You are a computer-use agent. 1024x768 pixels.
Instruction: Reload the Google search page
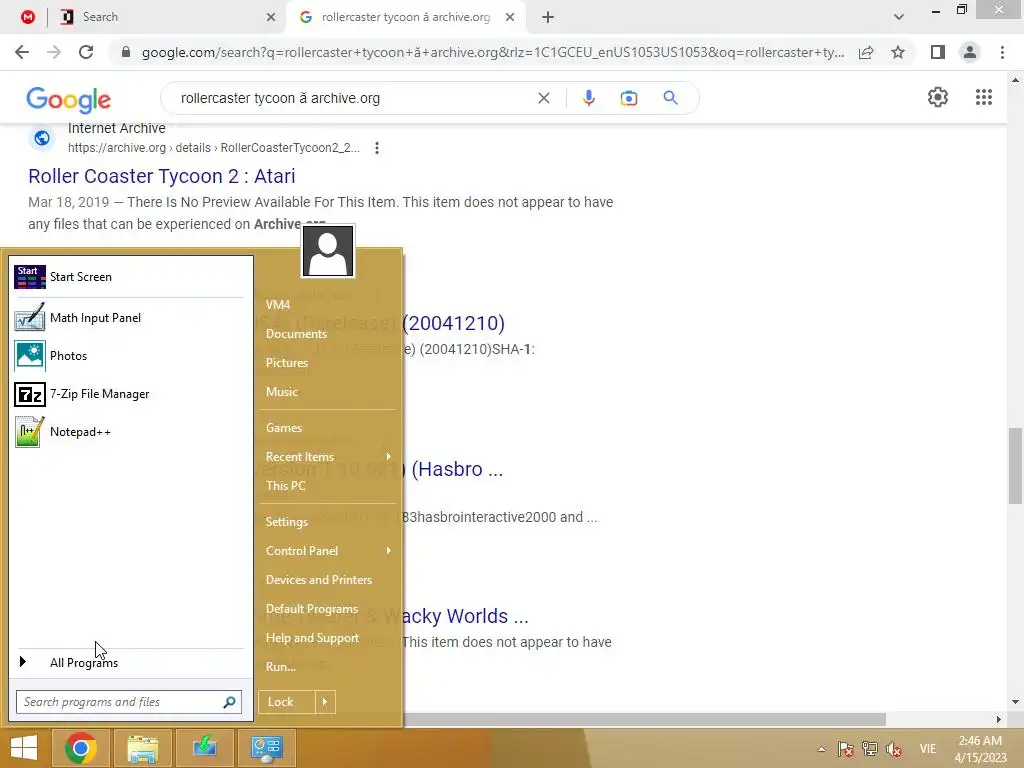point(86,52)
